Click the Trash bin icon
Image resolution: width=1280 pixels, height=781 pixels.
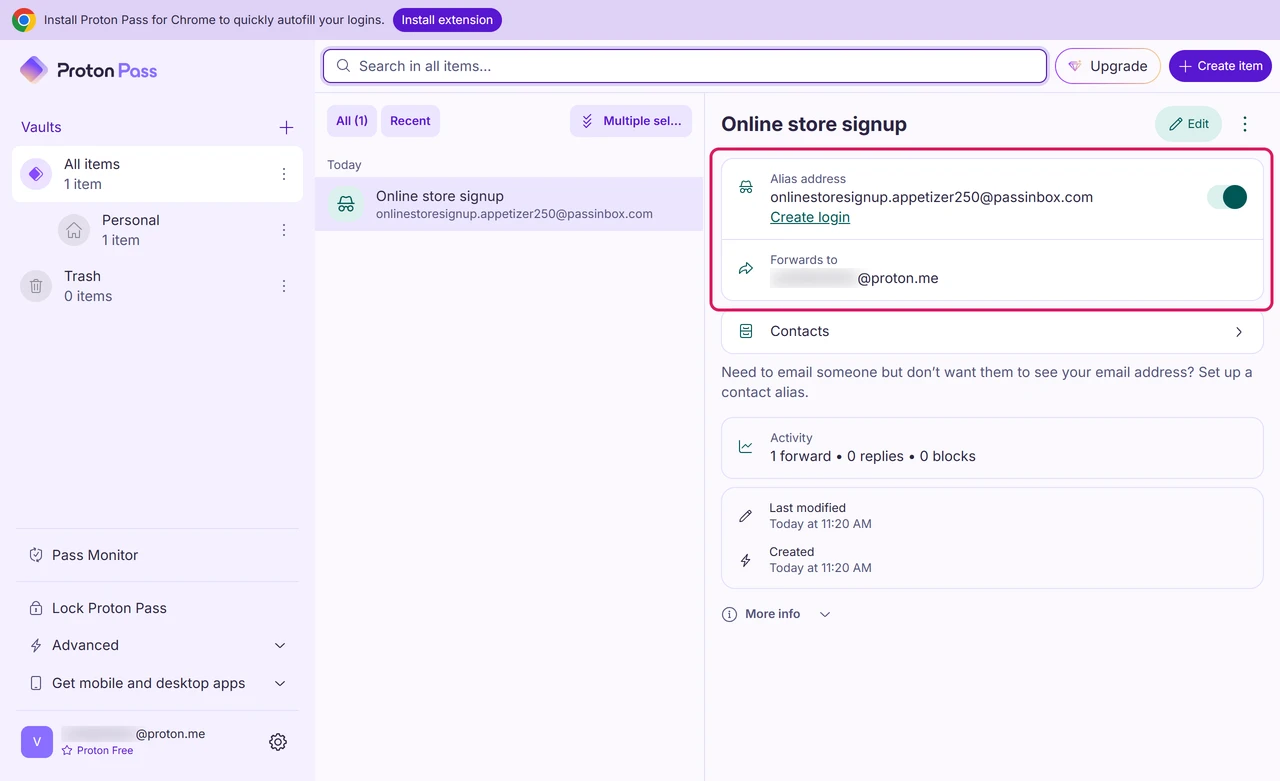coord(36,286)
